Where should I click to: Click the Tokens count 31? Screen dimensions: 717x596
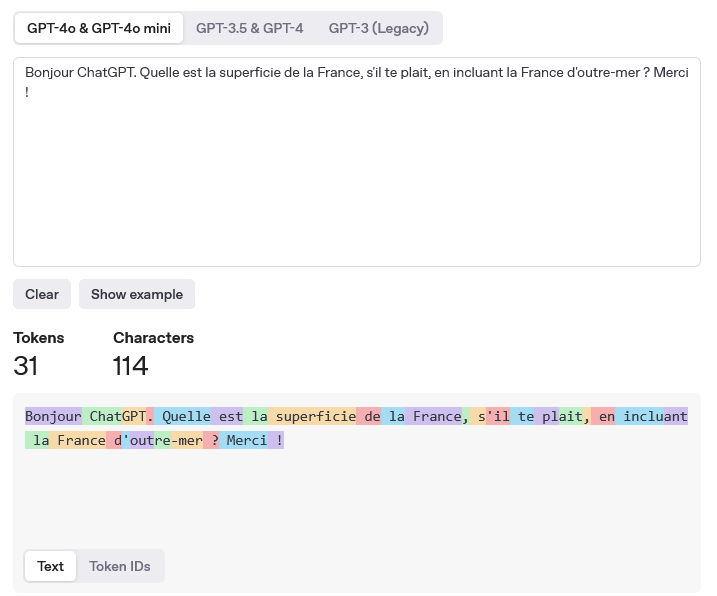click(26, 366)
